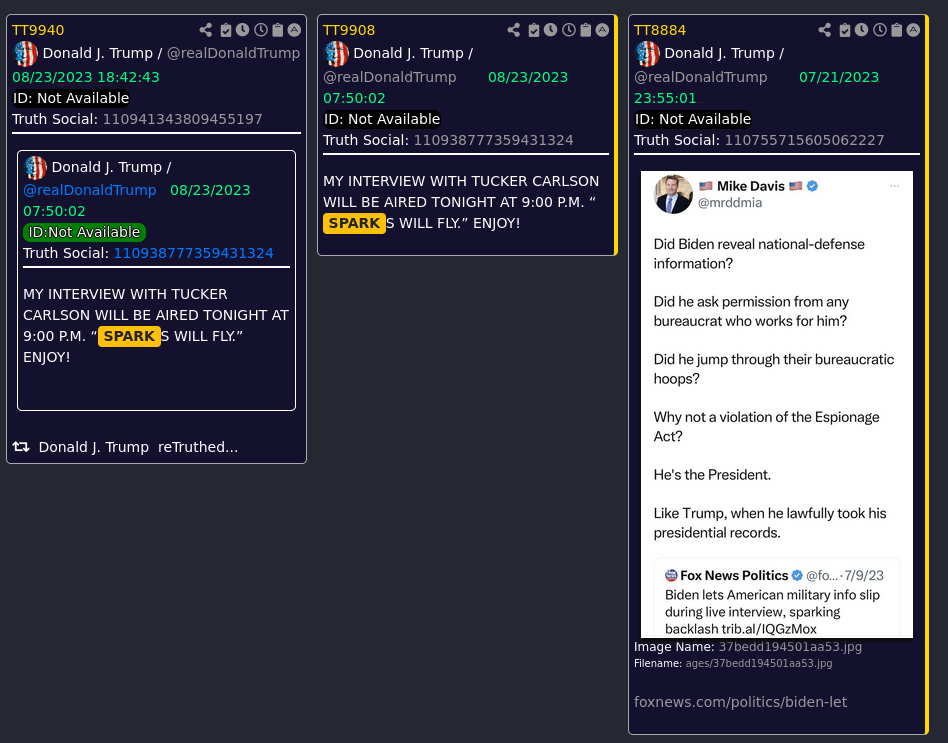
Task: Collapse post TT9908 with up-arrow icon
Action: point(602,30)
